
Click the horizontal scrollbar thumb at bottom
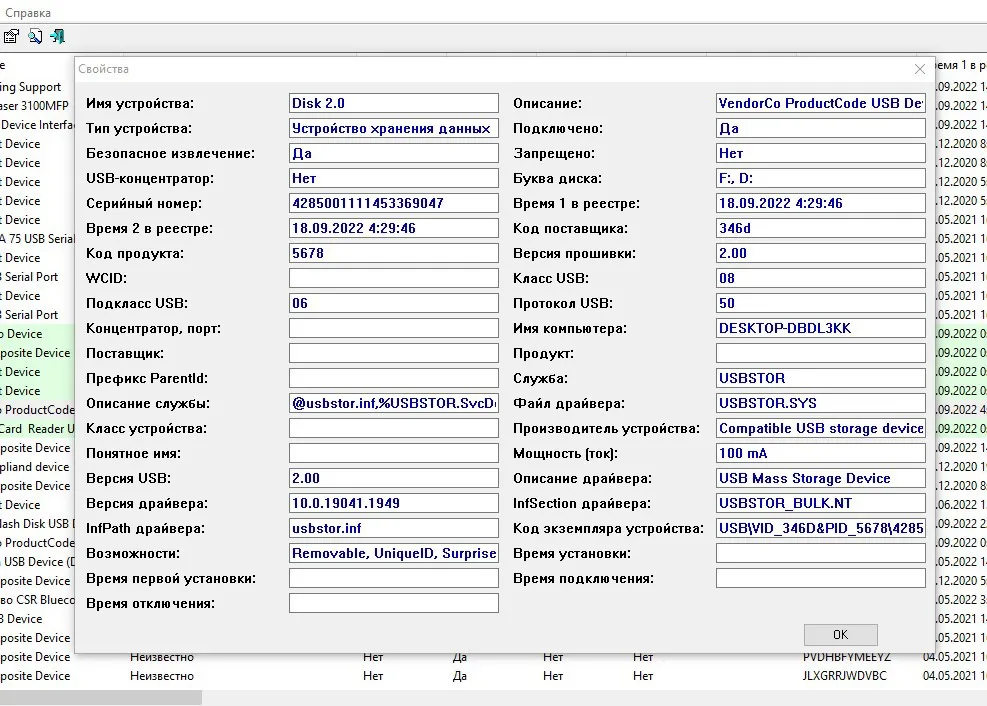[x=100, y=697]
